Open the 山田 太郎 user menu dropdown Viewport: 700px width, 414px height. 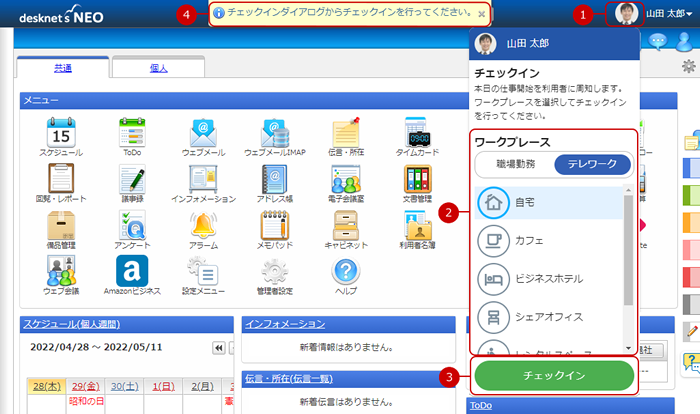pos(669,14)
